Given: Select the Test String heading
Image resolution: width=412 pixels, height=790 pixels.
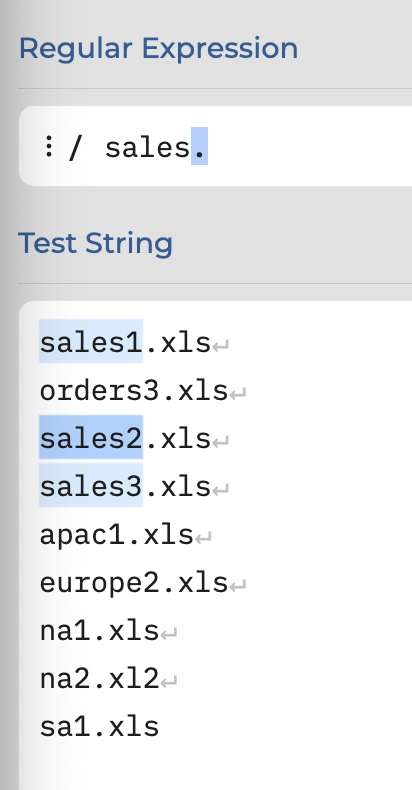Looking at the screenshot, I should pyautogui.click(x=95, y=243).
